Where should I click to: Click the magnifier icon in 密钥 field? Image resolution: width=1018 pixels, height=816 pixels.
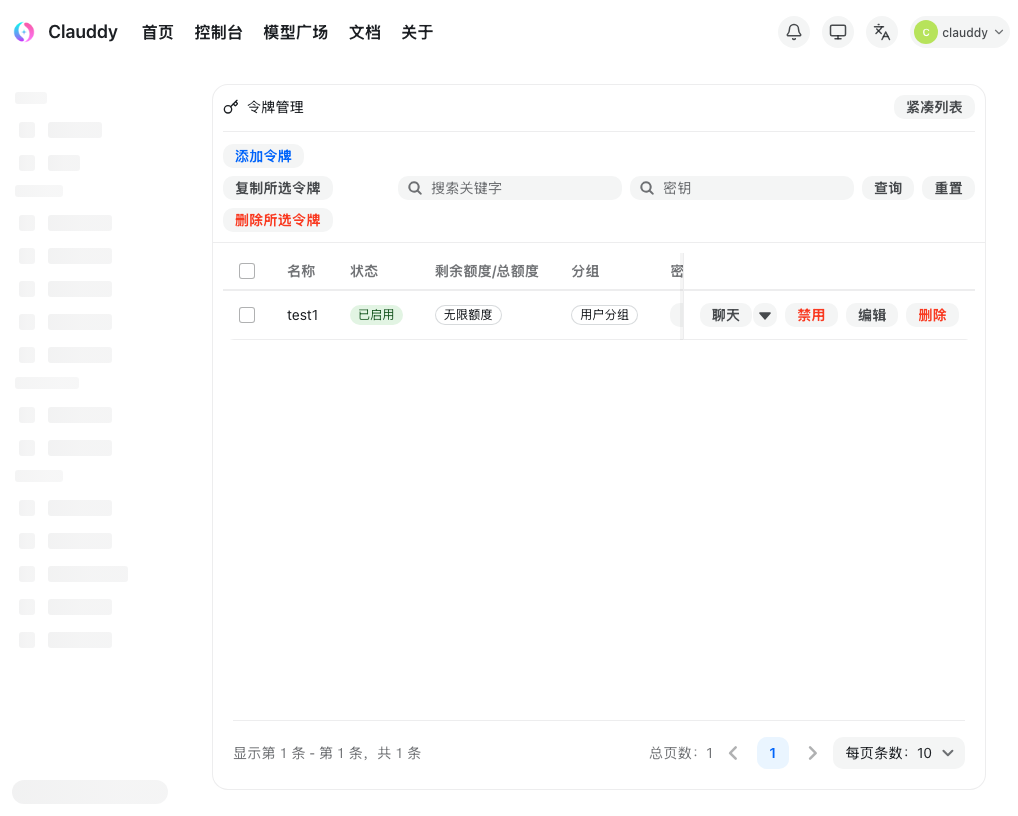[x=646, y=188]
